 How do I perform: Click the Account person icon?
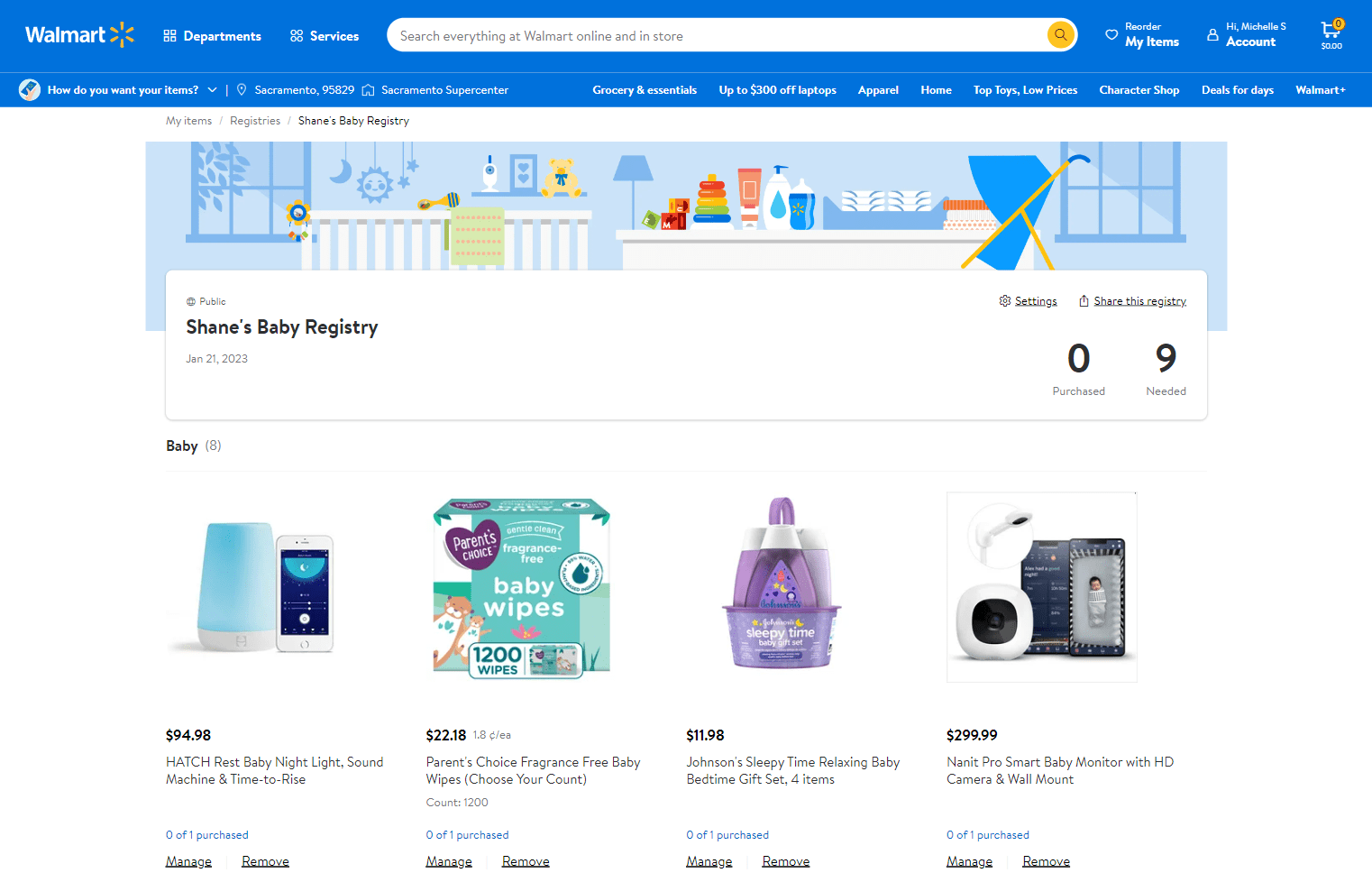coord(1212,34)
